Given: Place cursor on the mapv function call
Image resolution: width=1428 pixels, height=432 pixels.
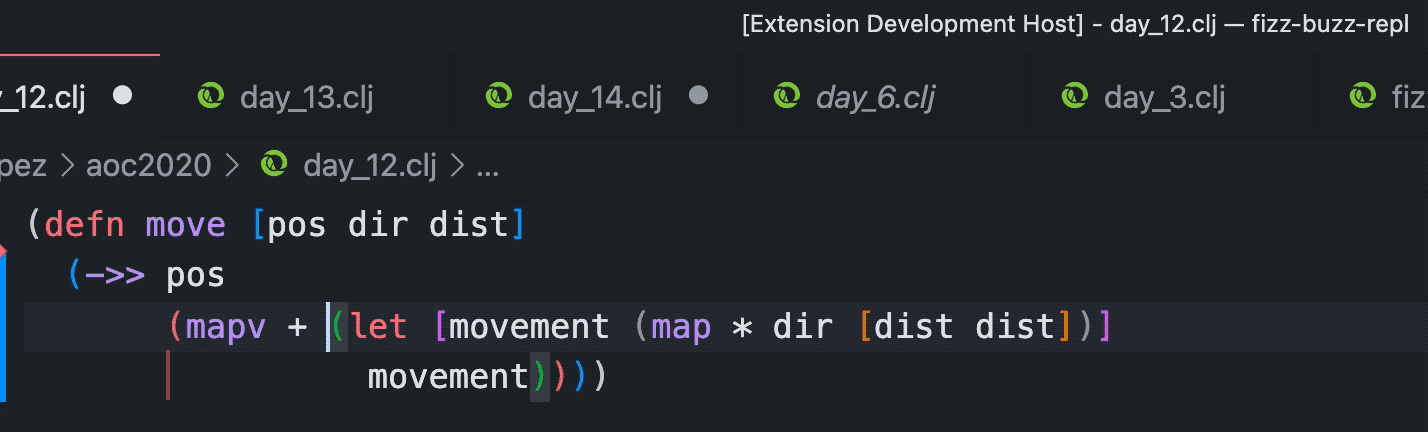Looking at the screenshot, I should (226, 327).
